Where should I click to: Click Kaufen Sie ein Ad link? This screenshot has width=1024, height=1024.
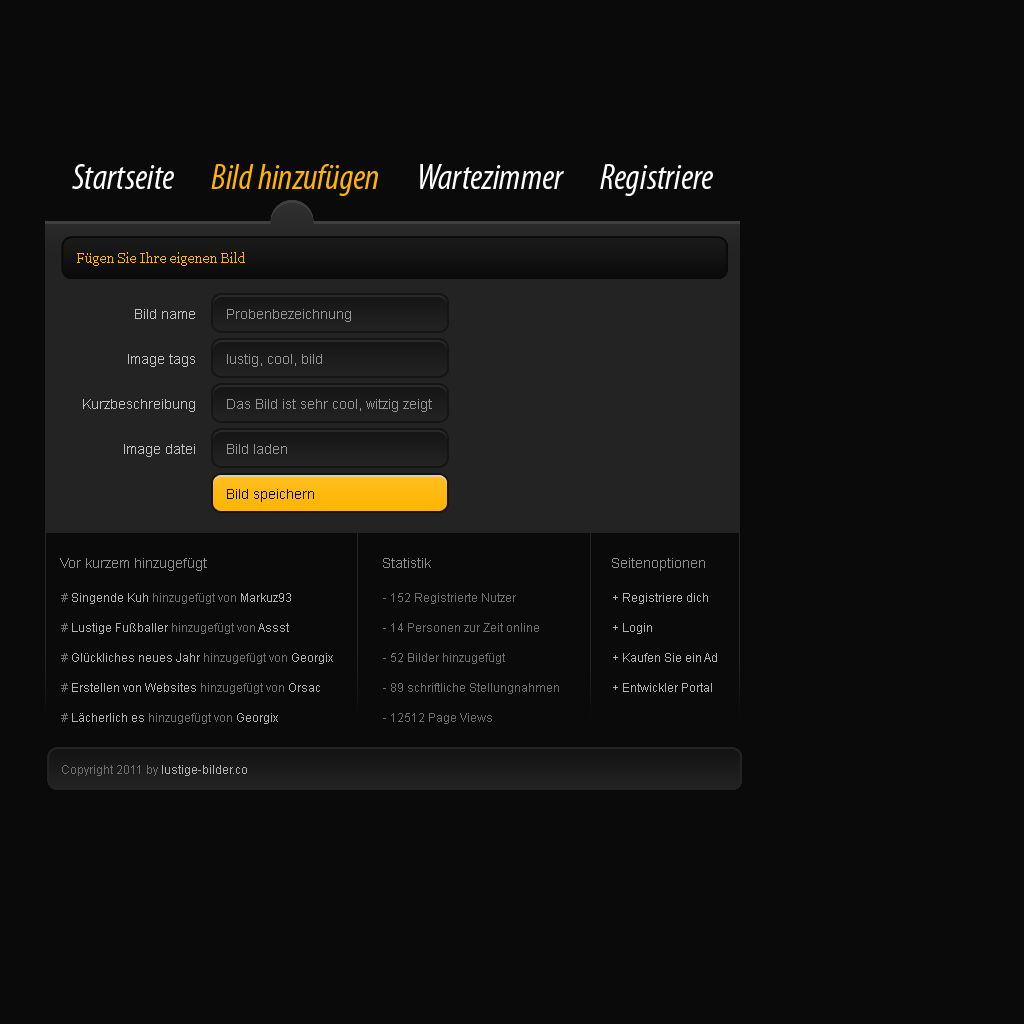[669, 658]
